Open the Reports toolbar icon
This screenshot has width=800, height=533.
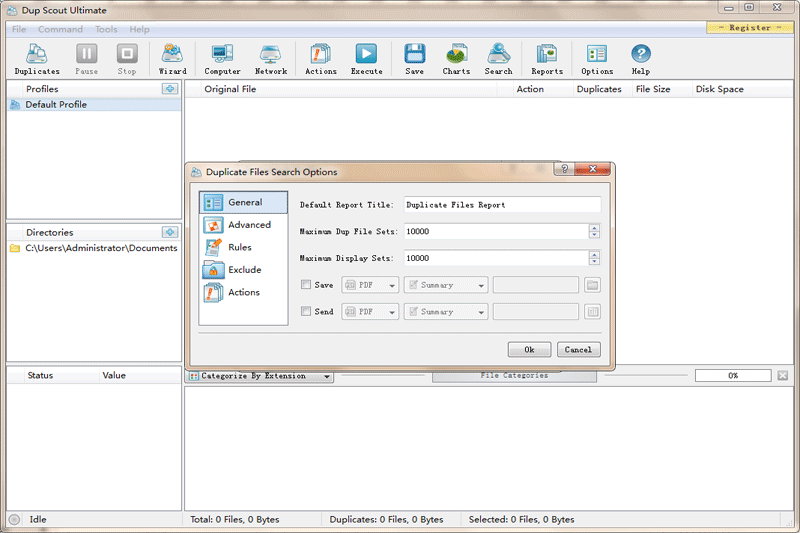tap(547, 59)
